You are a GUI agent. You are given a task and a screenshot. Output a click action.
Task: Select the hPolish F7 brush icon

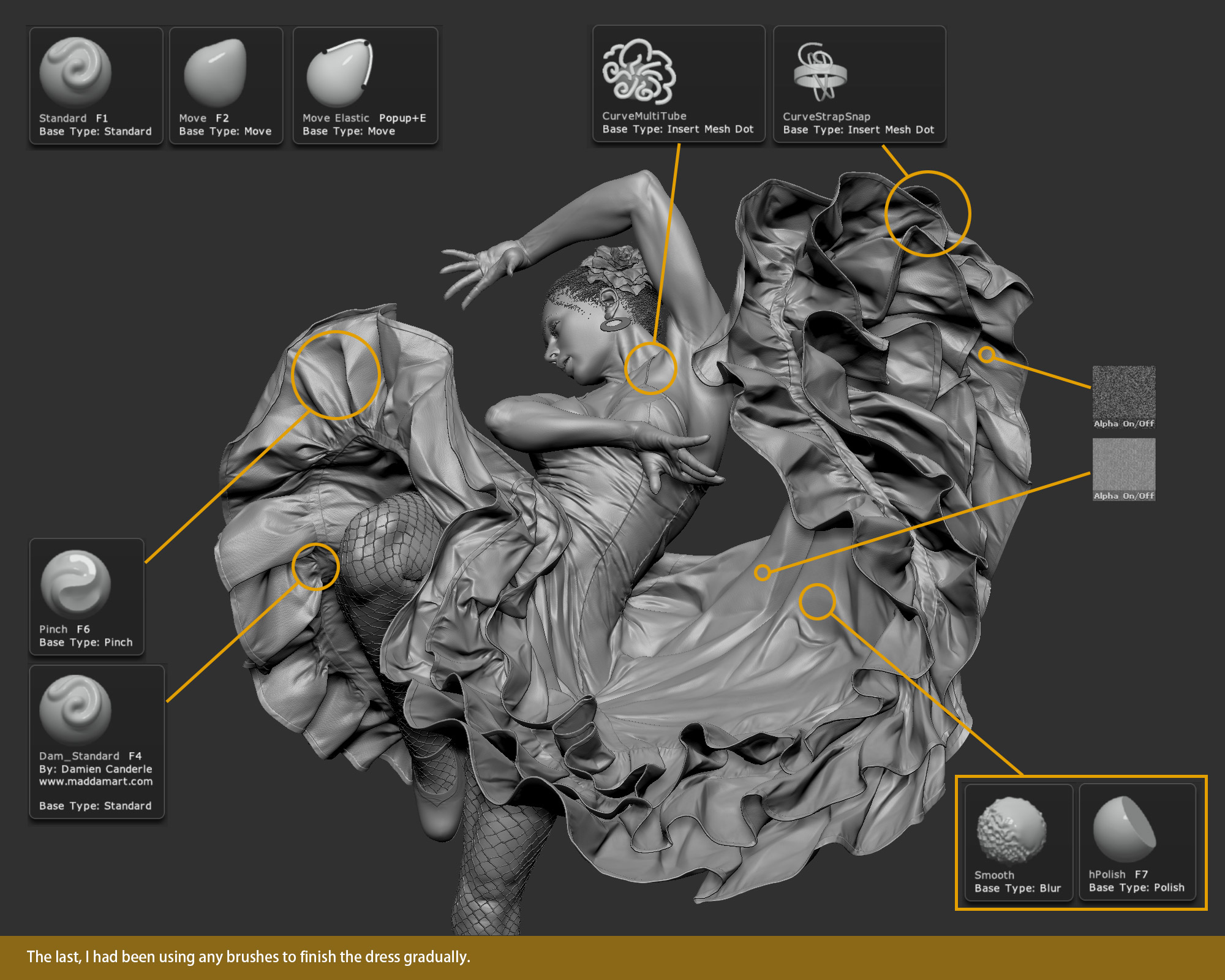(1125, 829)
